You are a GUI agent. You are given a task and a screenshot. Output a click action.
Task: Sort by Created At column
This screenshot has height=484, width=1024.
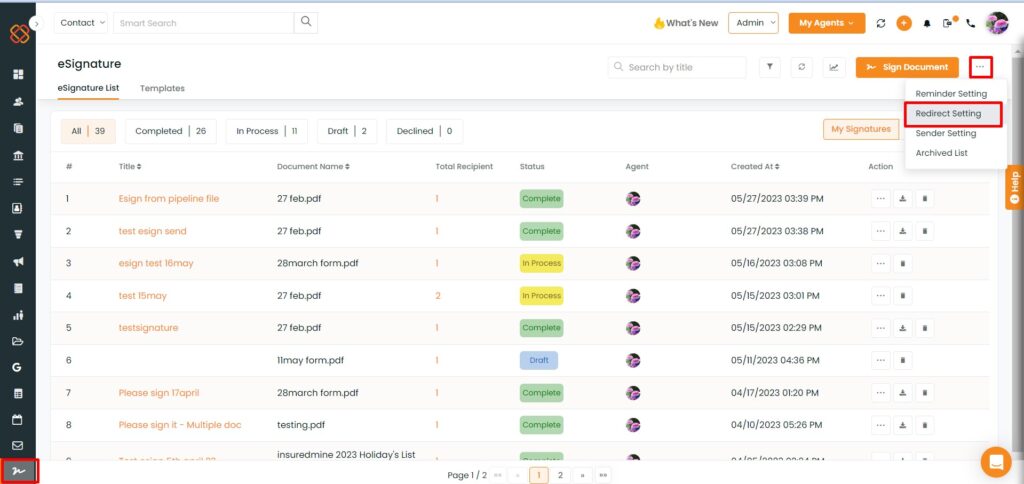(x=755, y=167)
